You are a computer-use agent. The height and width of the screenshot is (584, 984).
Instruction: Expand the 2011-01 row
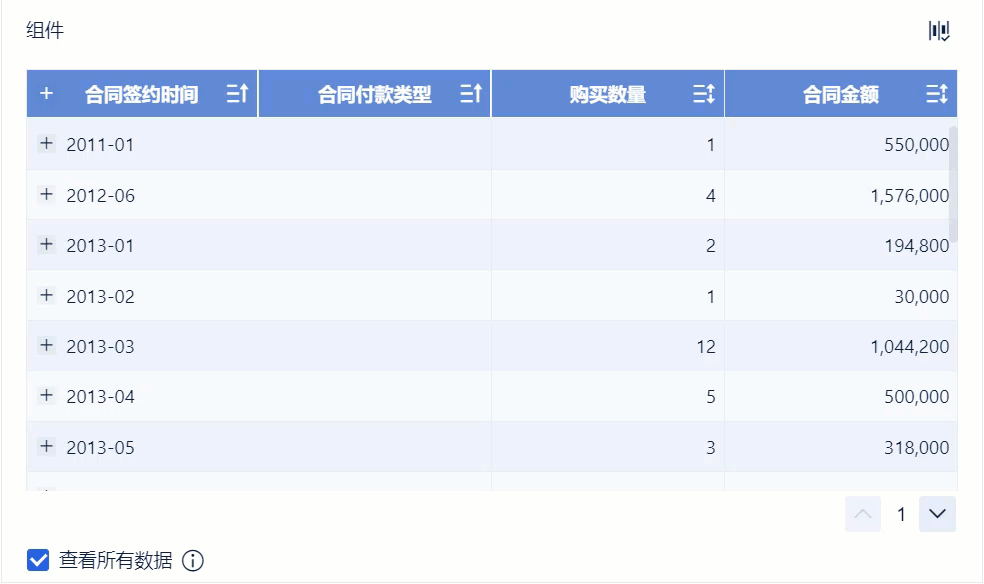click(46, 144)
